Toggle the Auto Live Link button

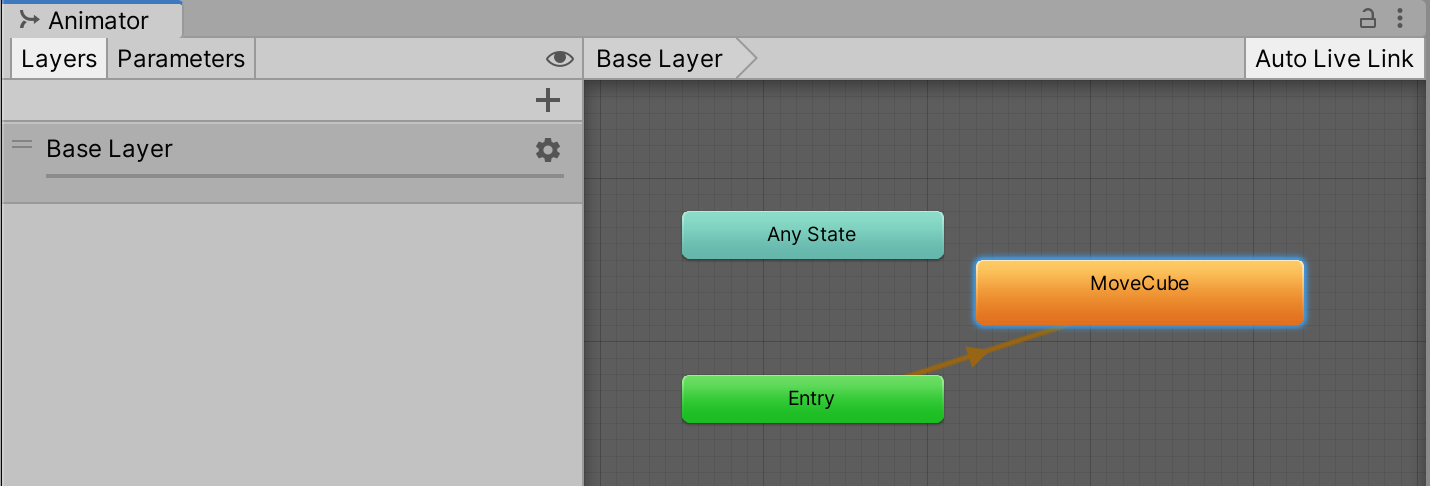(x=1334, y=59)
